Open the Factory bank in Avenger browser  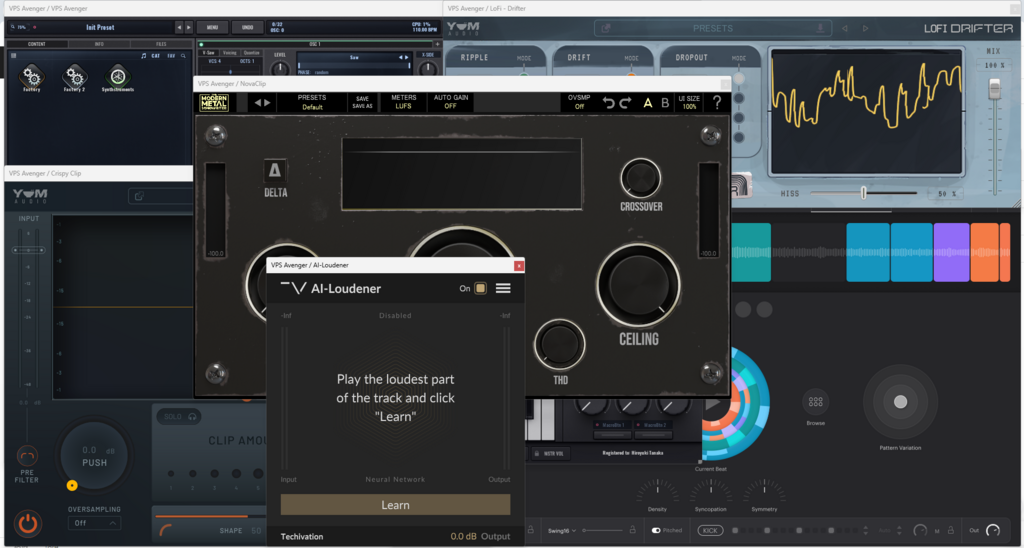tap(31, 77)
